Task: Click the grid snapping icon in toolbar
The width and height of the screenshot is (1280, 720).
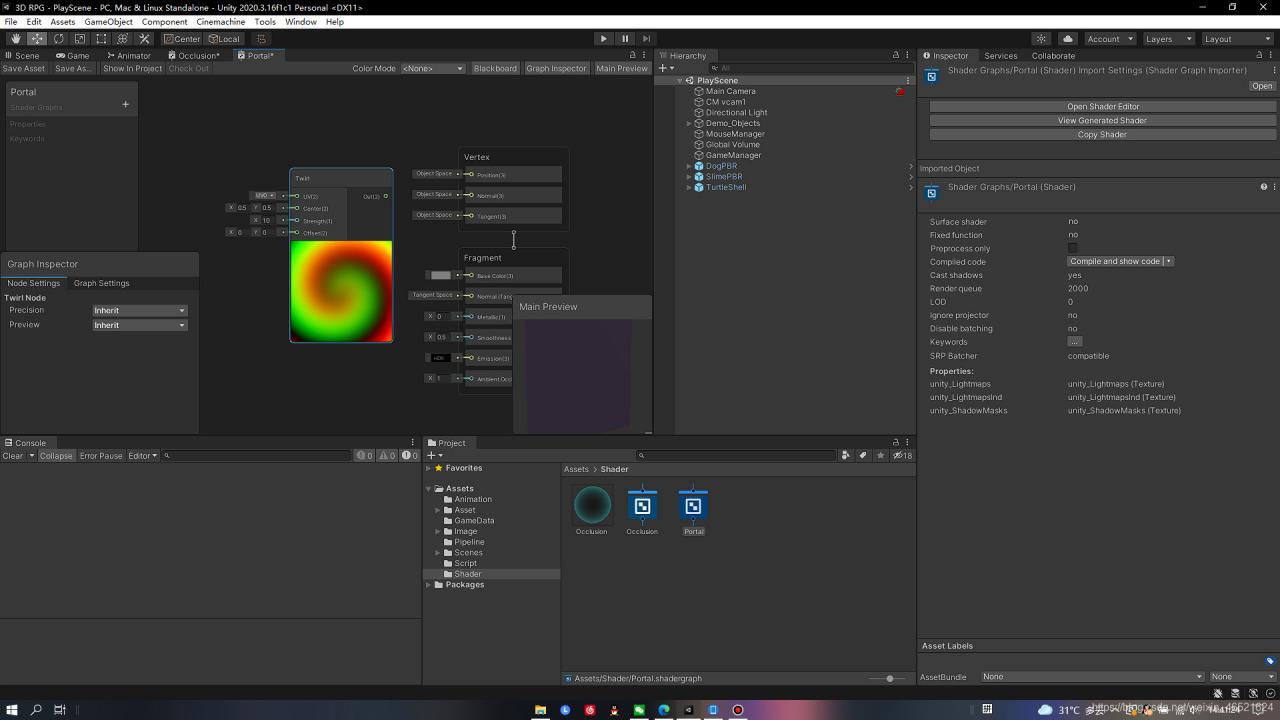Action: (x=261, y=39)
